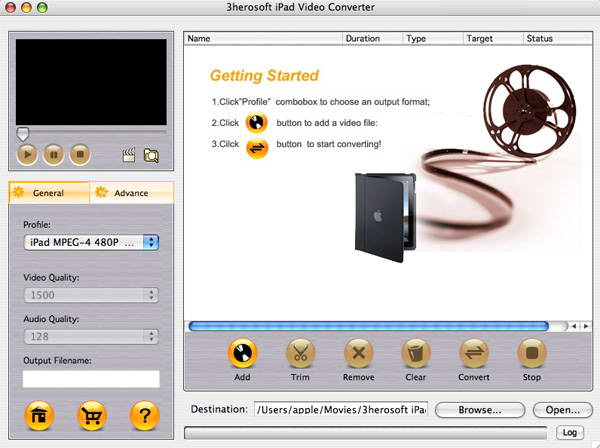Image resolution: width=600 pixels, height=448 pixels.
Task: Click the Status column header
Action: [x=558, y=39]
